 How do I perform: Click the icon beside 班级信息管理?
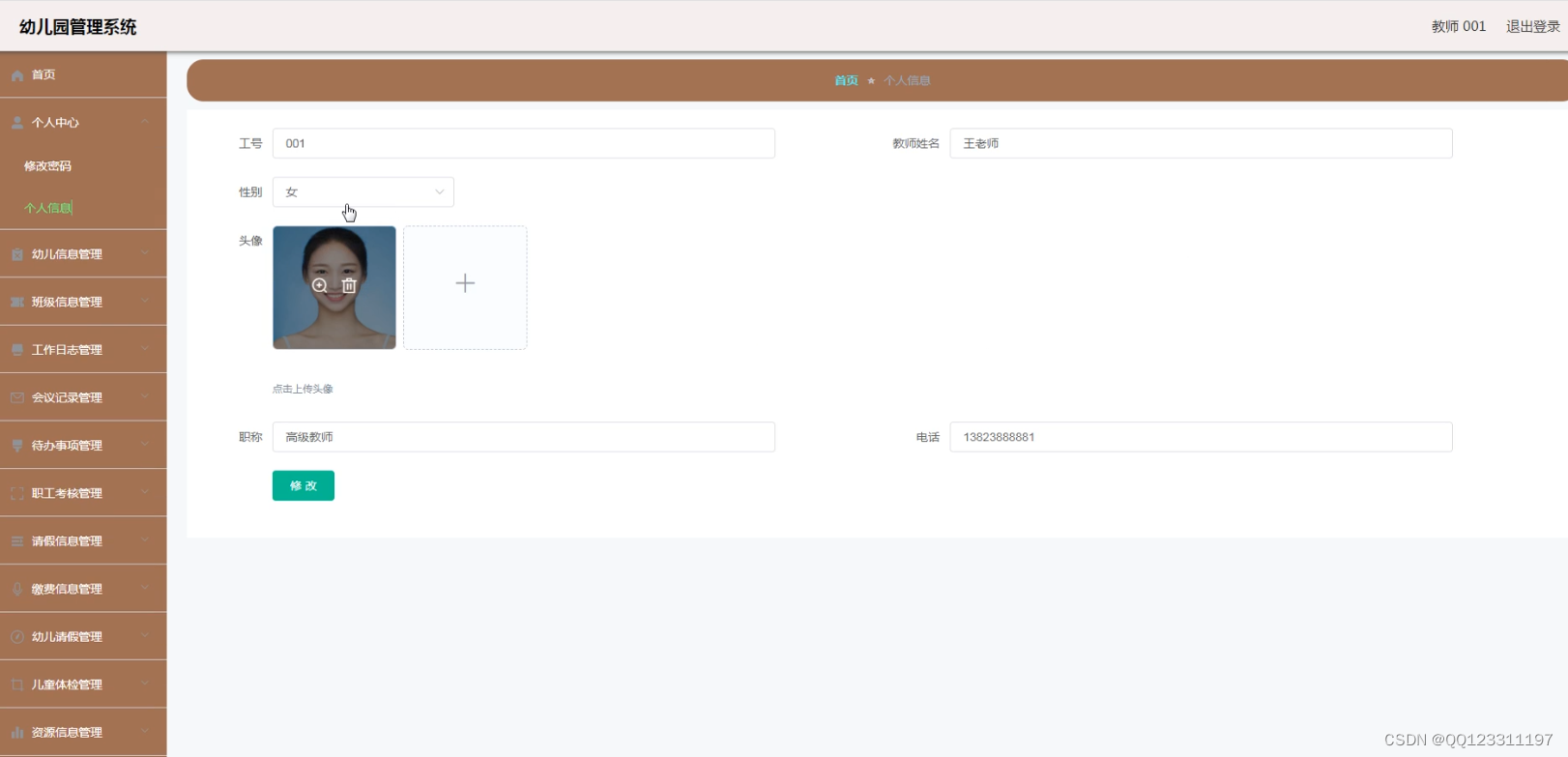pyautogui.click(x=17, y=302)
